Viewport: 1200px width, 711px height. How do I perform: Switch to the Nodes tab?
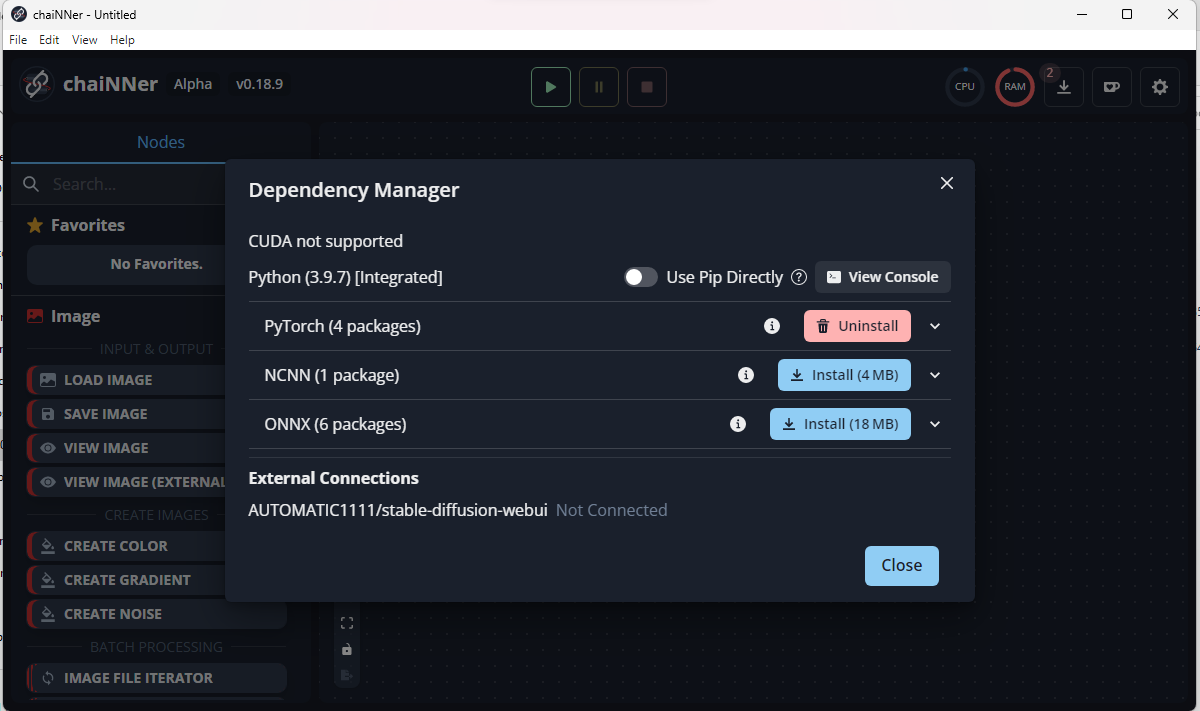pos(160,142)
